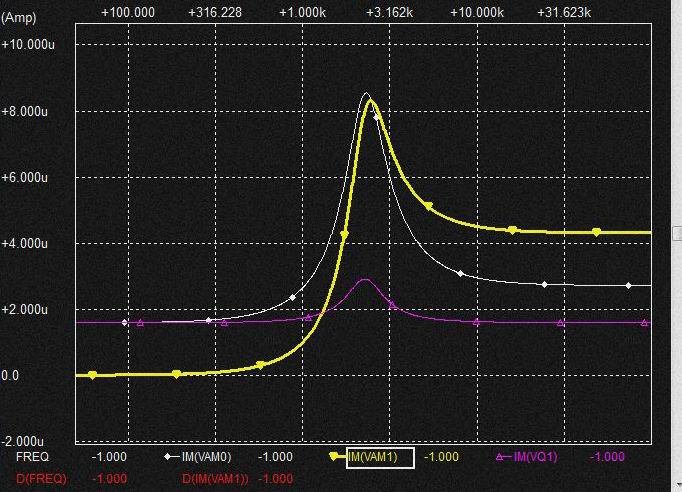Click the white diamond icon beside IM(VAM0)
This screenshot has height=492, width=682.
[168, 457]
